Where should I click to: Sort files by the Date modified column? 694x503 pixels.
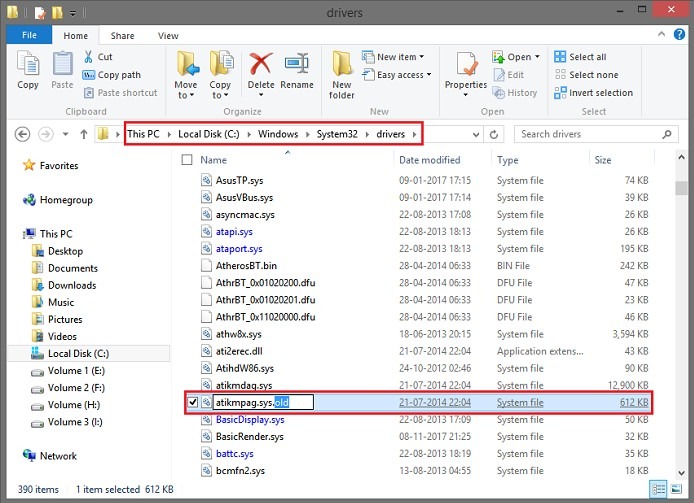tap(430, 160)
